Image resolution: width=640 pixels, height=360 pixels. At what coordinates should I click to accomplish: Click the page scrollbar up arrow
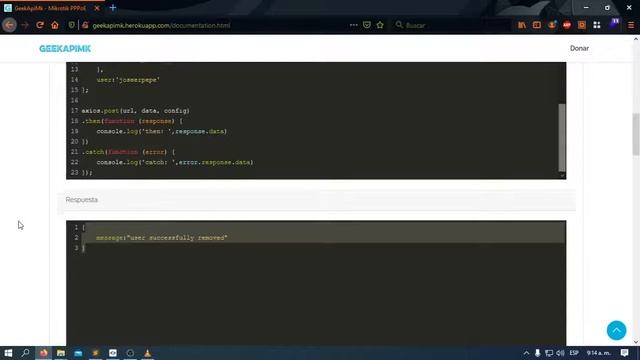coord(636,39)
